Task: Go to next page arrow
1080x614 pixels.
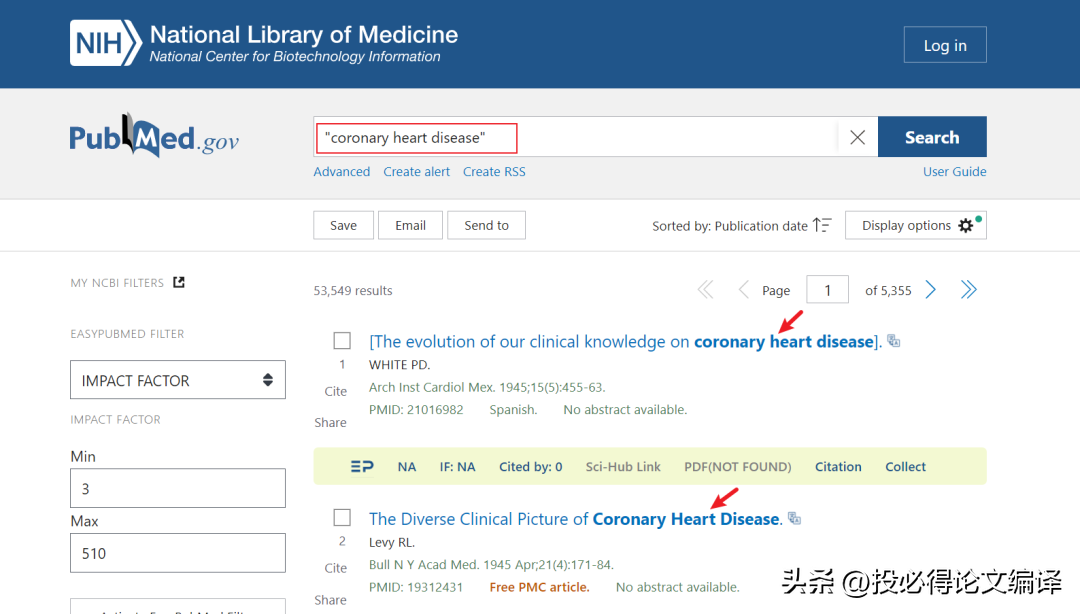Action: point(931,290)
